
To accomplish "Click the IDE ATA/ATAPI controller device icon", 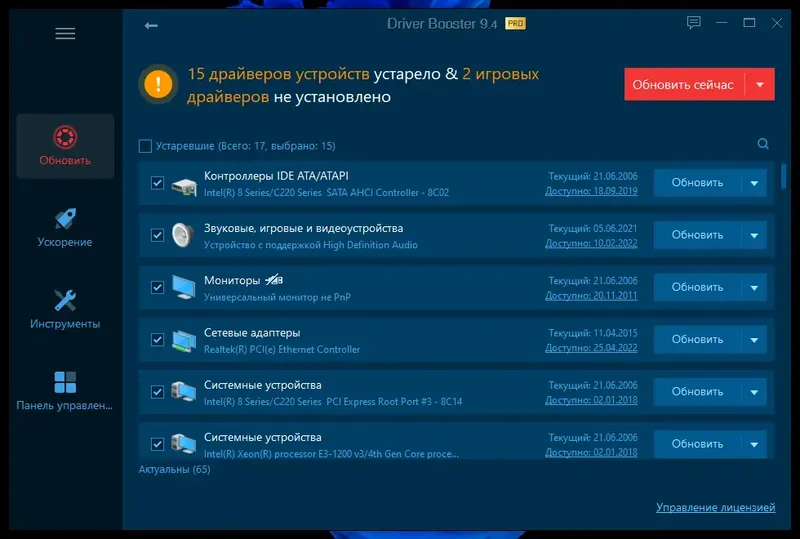I will pos(184,186).
